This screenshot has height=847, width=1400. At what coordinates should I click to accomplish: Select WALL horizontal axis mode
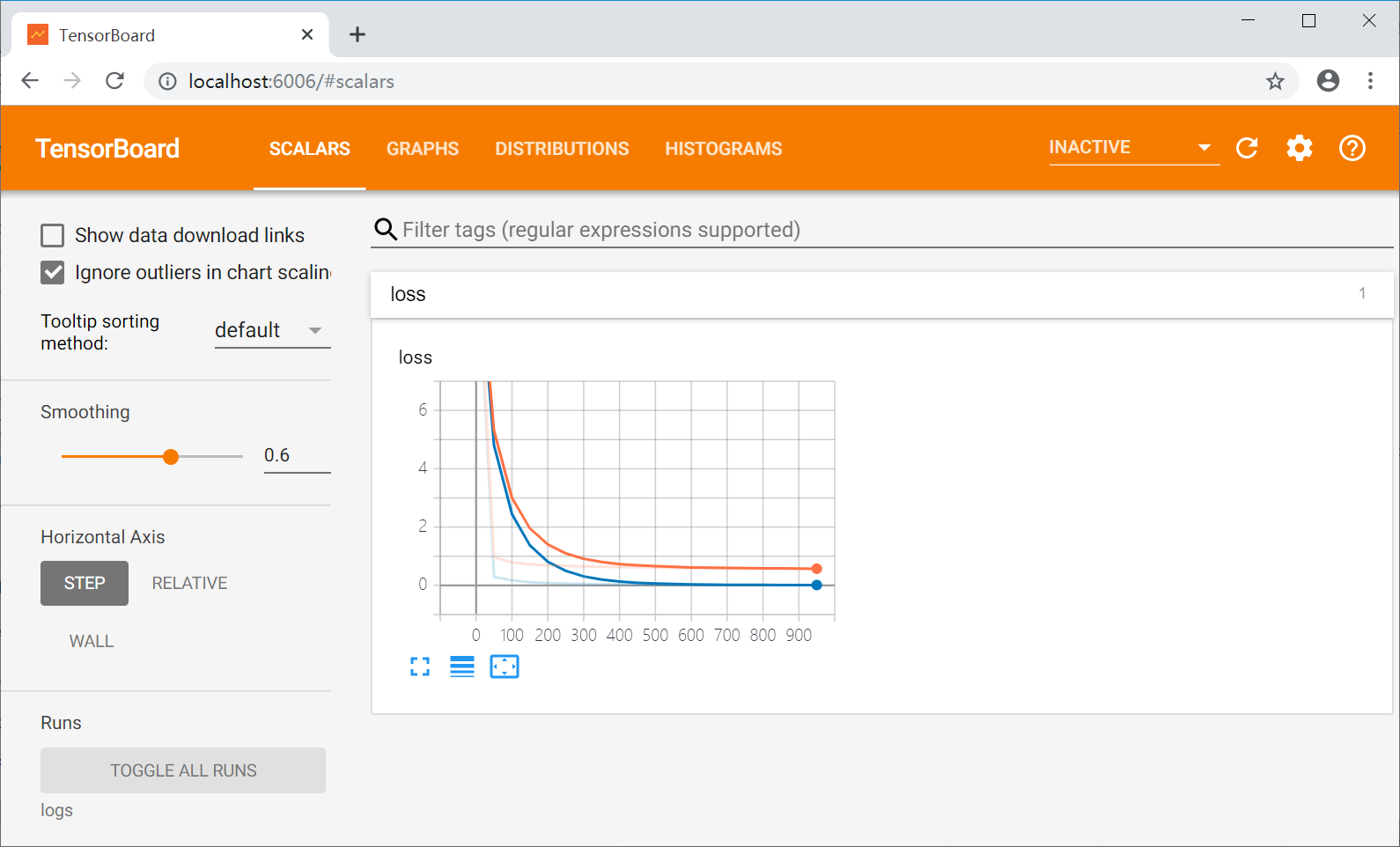point(92,641)
